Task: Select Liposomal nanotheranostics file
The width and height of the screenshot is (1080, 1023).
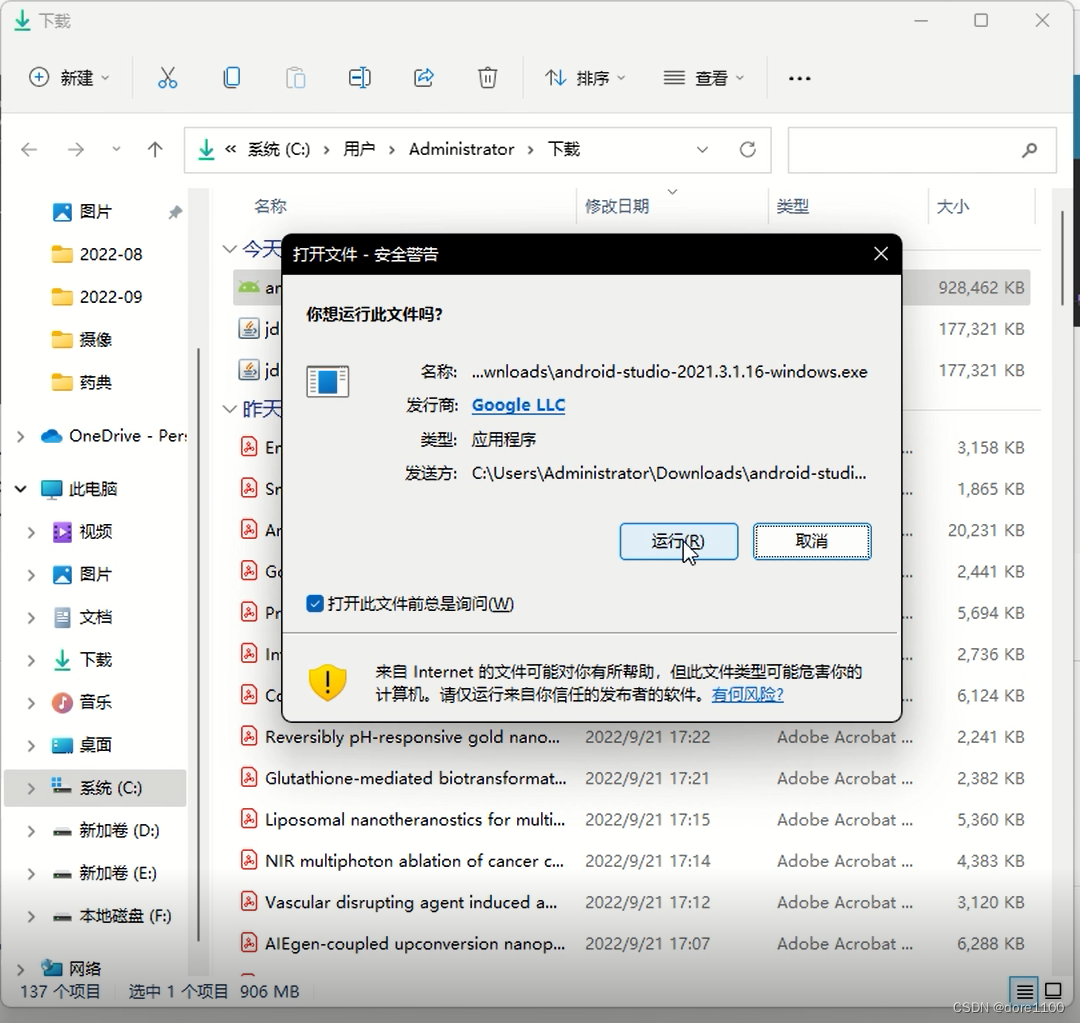Action: tap(415, 820)
